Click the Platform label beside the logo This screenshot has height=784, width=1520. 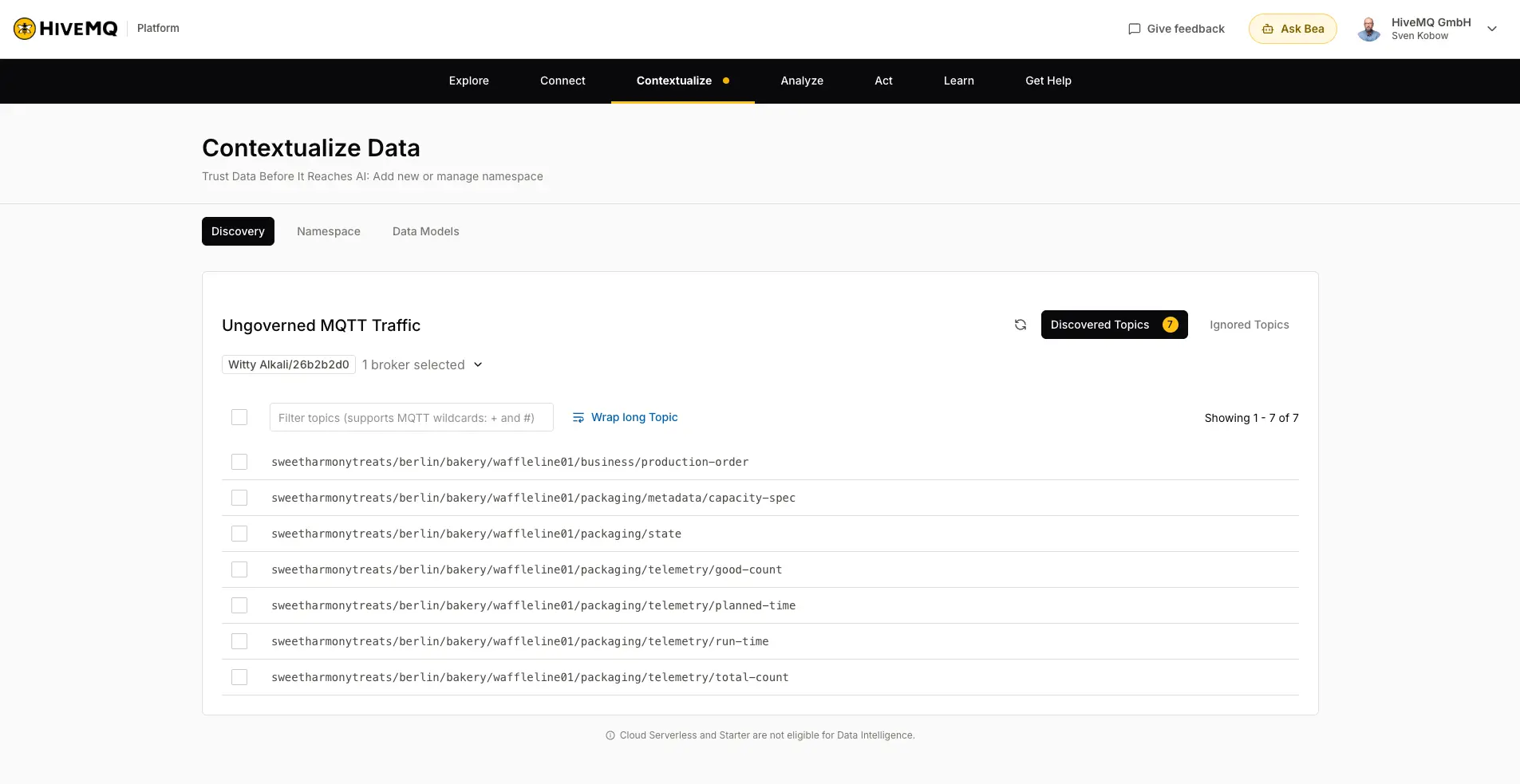pyautogui.click(x=158, y=28)
